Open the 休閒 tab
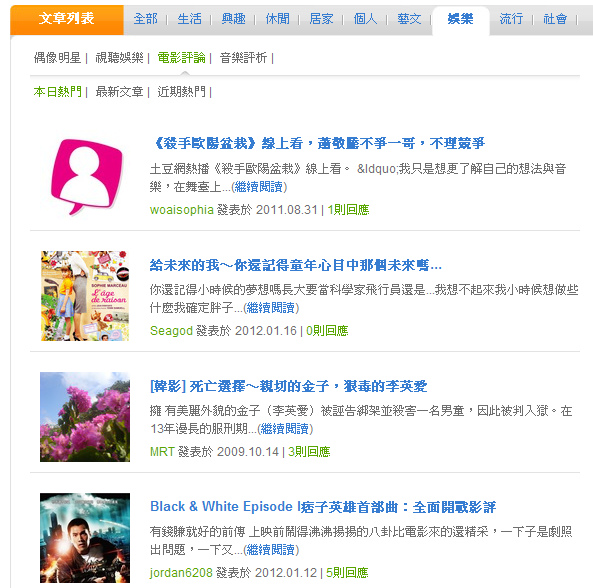 [x=278, y=19]
